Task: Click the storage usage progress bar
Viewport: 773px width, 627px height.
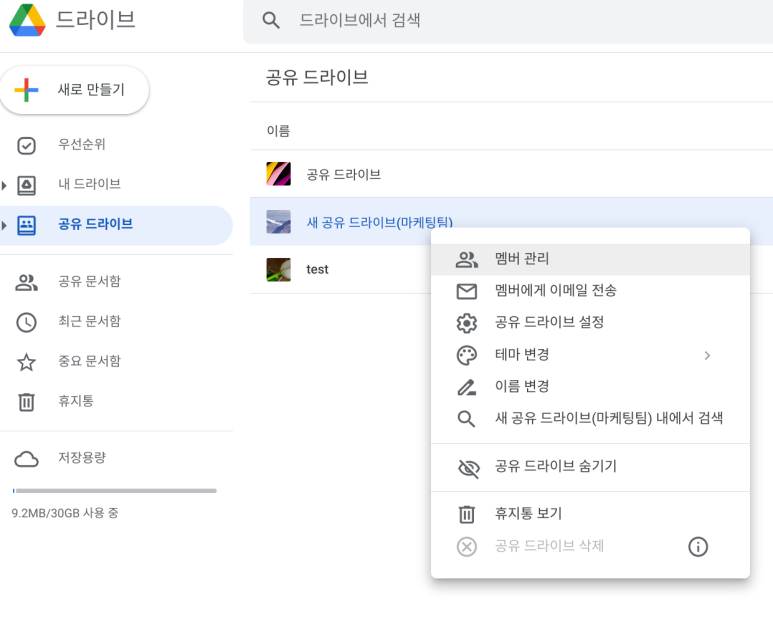Action: pos(115,491)
